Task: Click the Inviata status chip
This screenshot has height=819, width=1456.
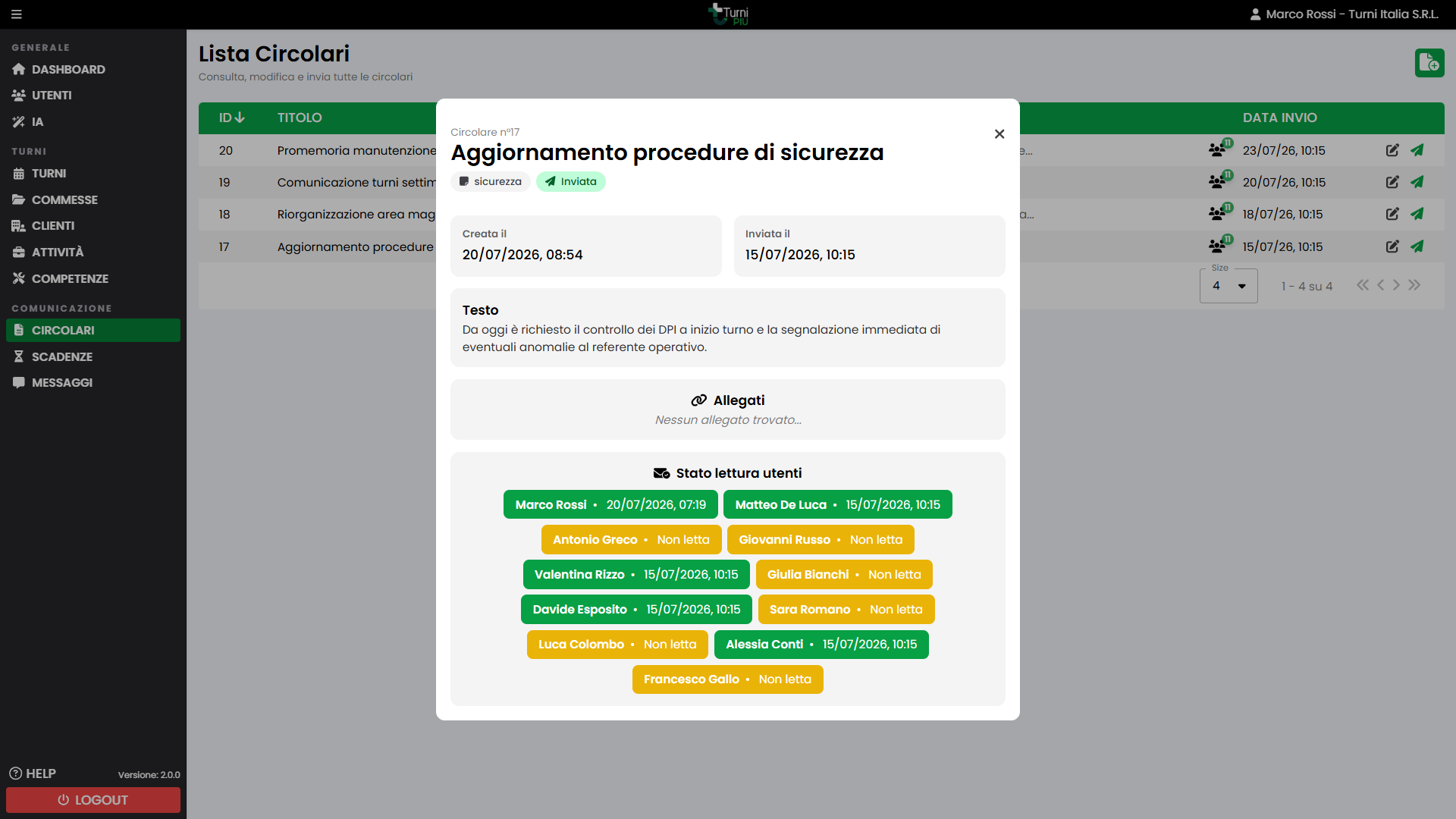Action: click(x=570, y=181)
